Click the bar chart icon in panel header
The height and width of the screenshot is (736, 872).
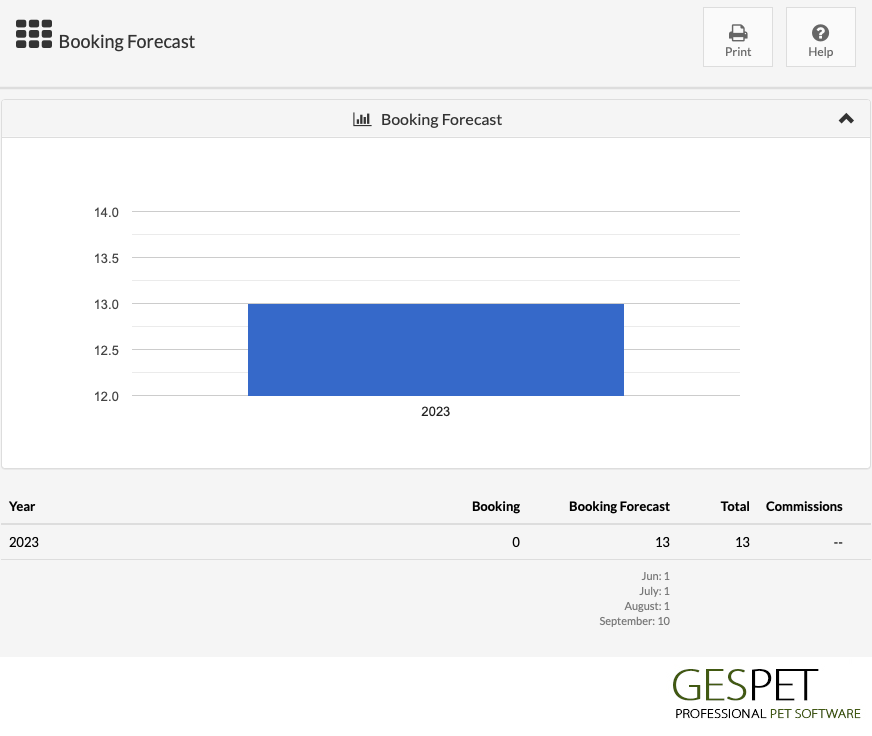coord(362,119)
